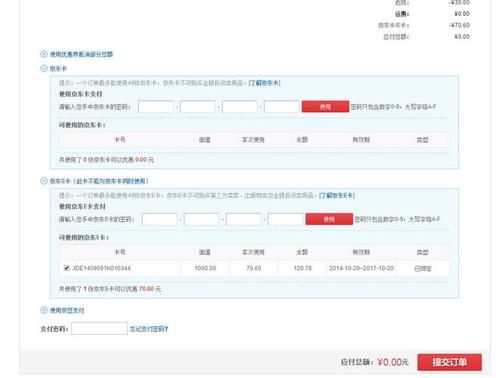Open 了解京东E卡 help link
This screenshot has width=499, height=378.
point(337,196)
